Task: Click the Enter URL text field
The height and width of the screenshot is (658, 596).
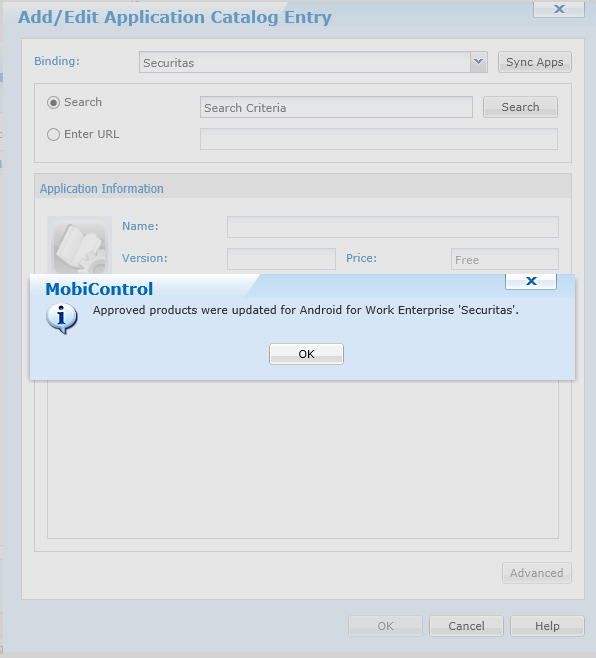Action: (379, 139)
